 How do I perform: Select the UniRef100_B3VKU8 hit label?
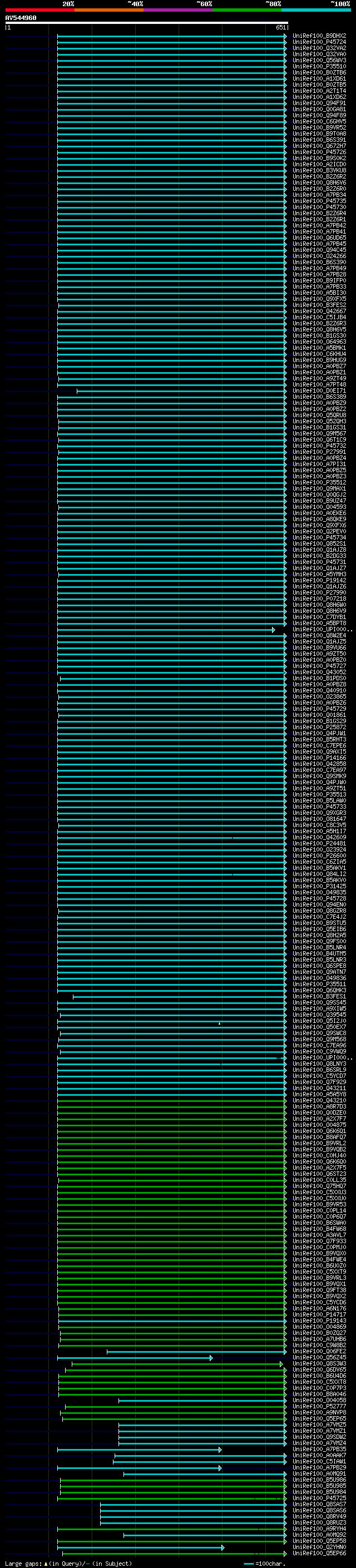click(x=319, y=170)
